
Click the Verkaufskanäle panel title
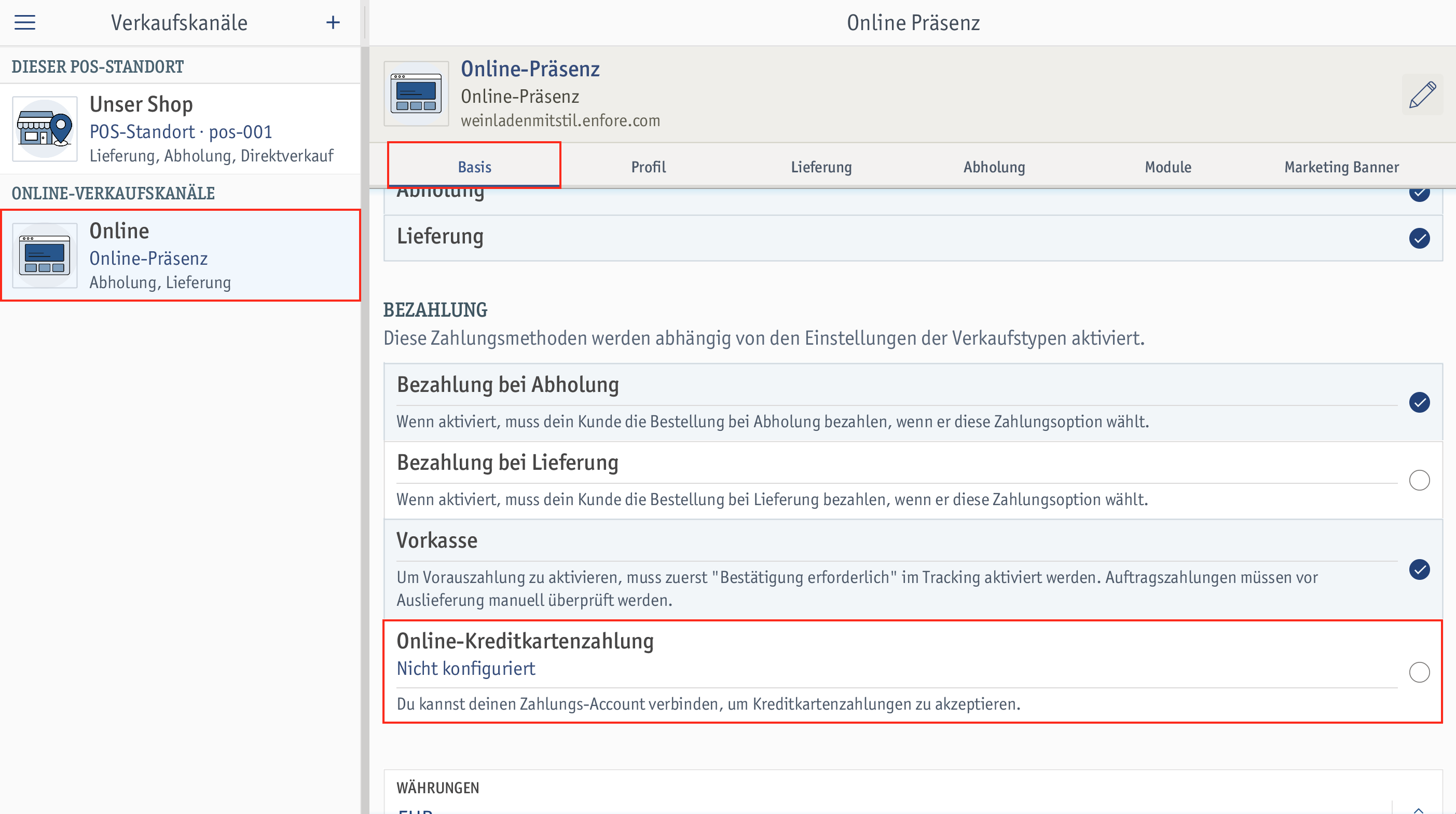click(x=179, y=23)
